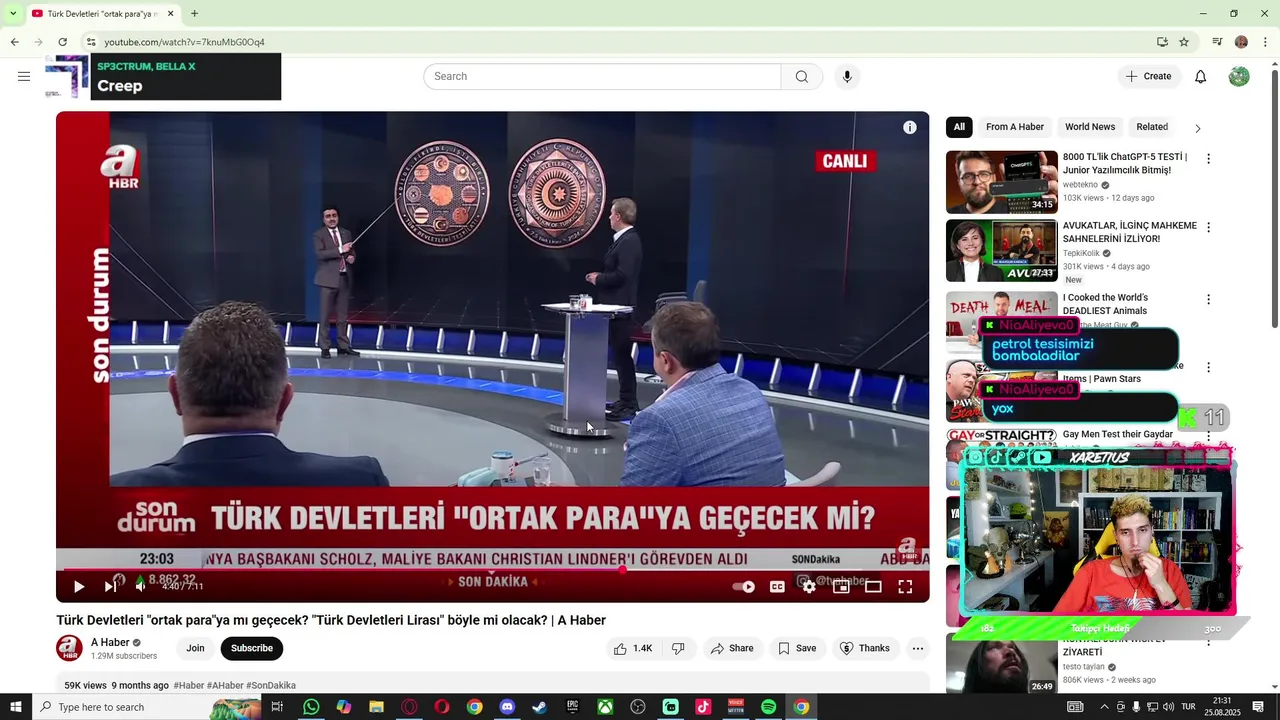Mute the video with speaker icon

tap(141, 587)
